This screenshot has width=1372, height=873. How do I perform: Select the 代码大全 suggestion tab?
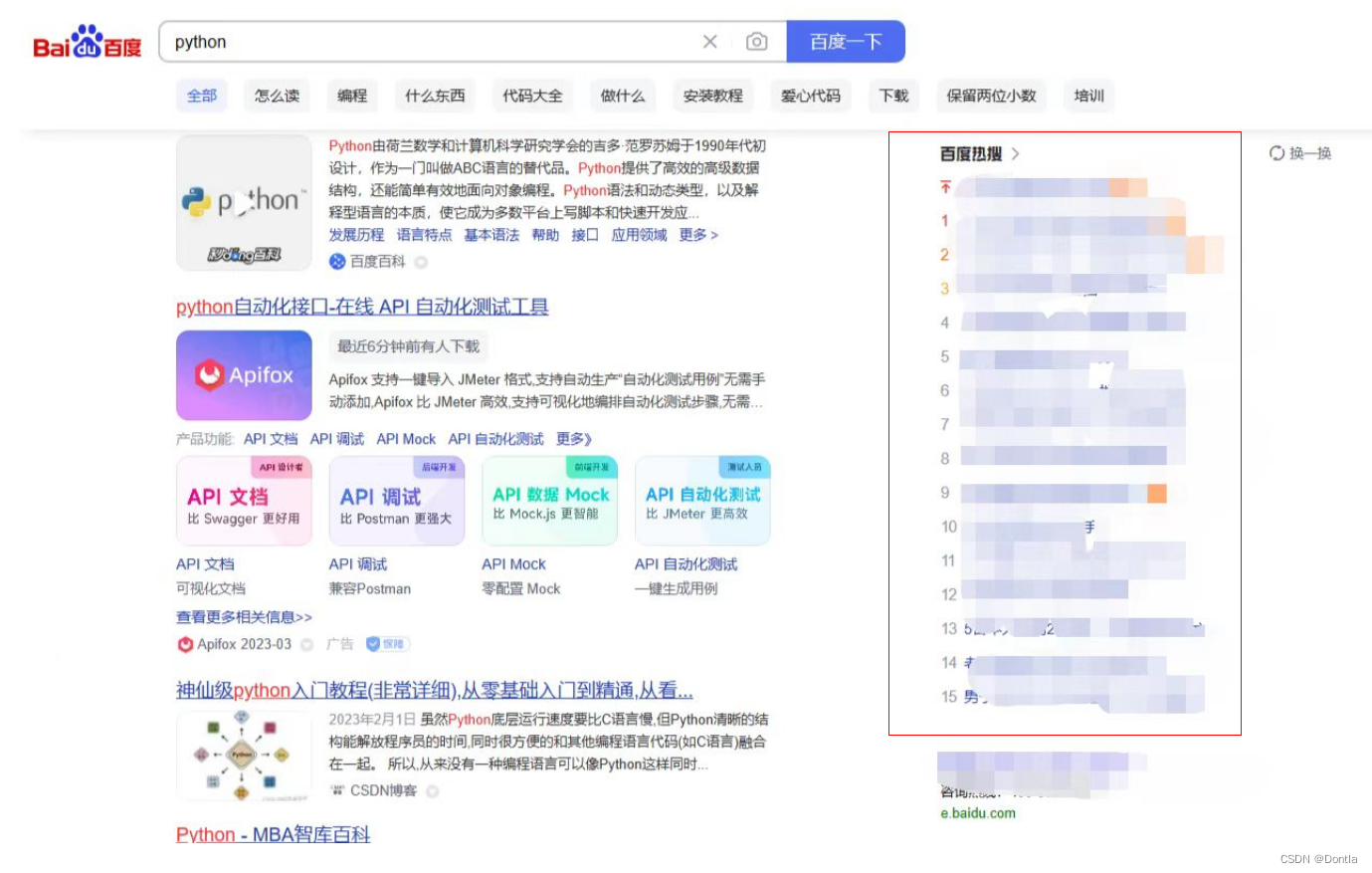tap(532, 96)
